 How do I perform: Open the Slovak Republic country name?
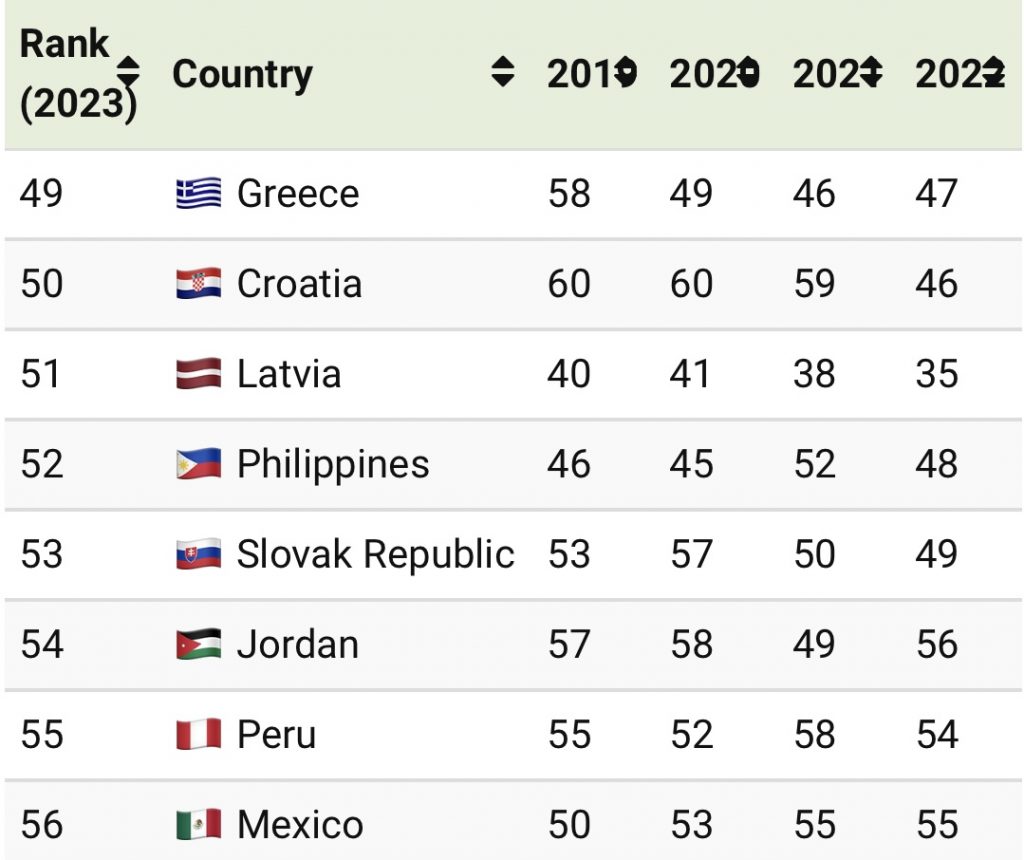click(x=375, y=554)
